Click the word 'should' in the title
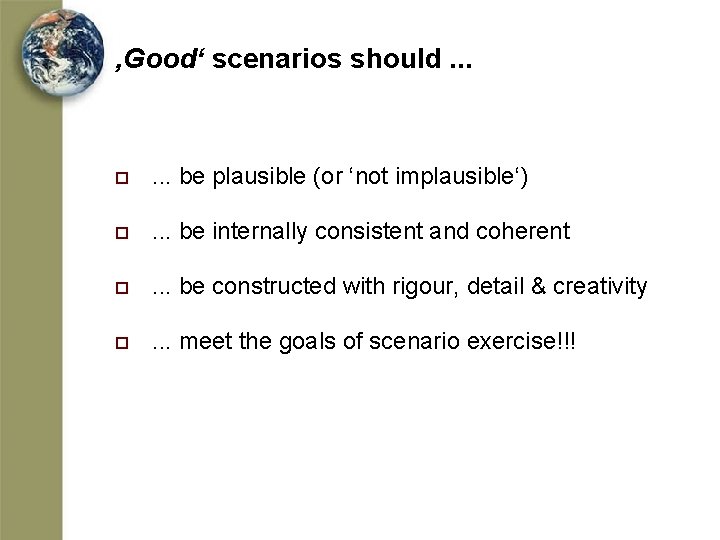Viewport: 720px width, 540px height. pos(395,59)
